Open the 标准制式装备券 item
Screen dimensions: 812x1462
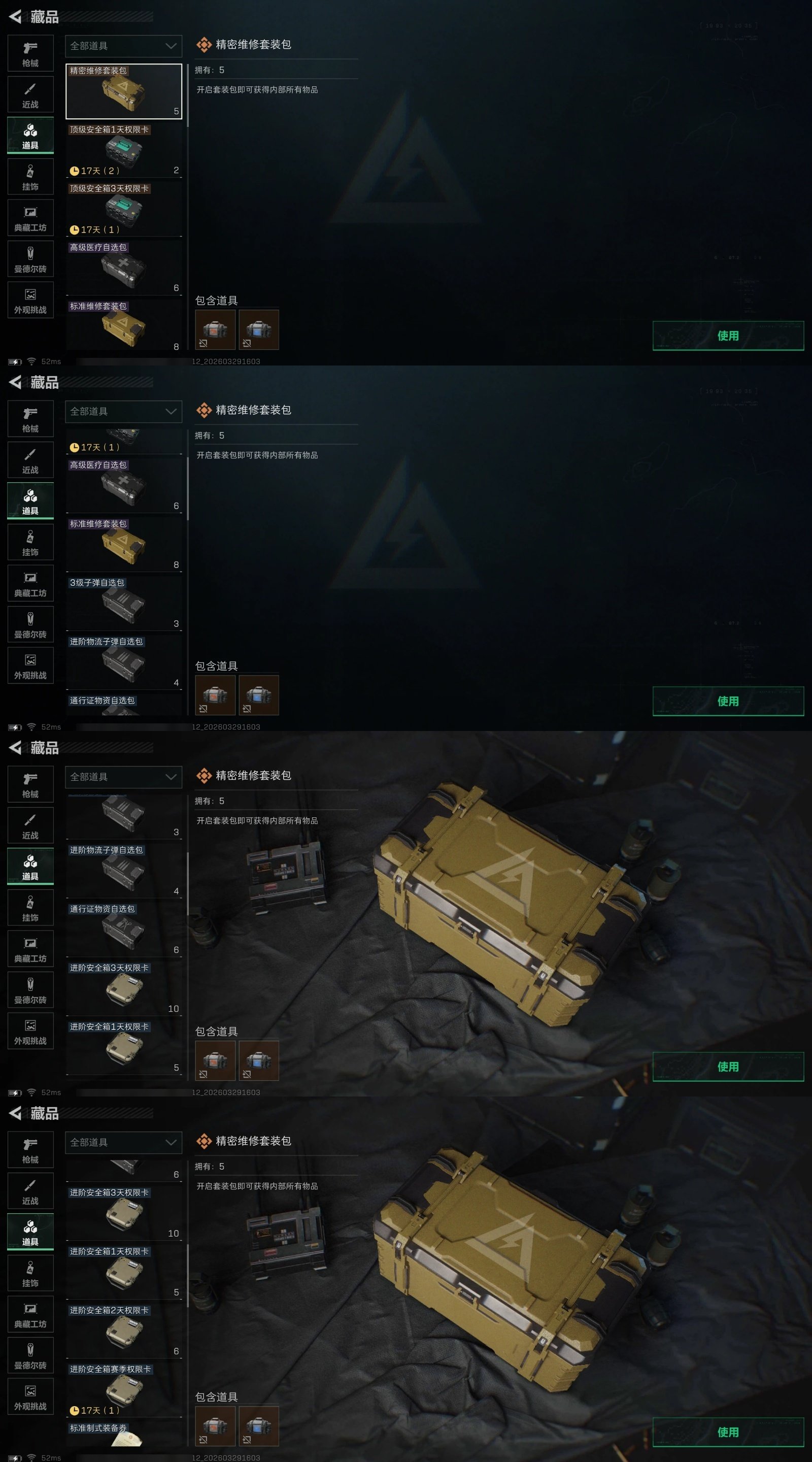pos(124,1434)
